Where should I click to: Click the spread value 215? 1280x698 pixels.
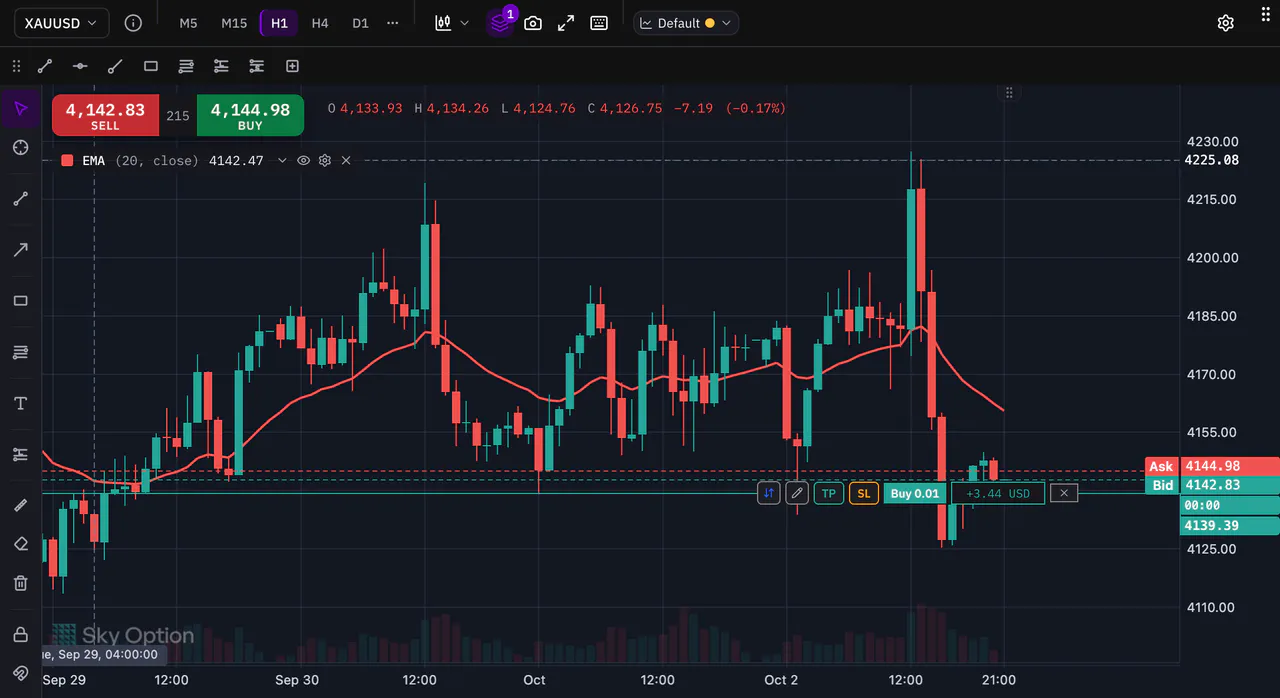(x=178, y=116)
